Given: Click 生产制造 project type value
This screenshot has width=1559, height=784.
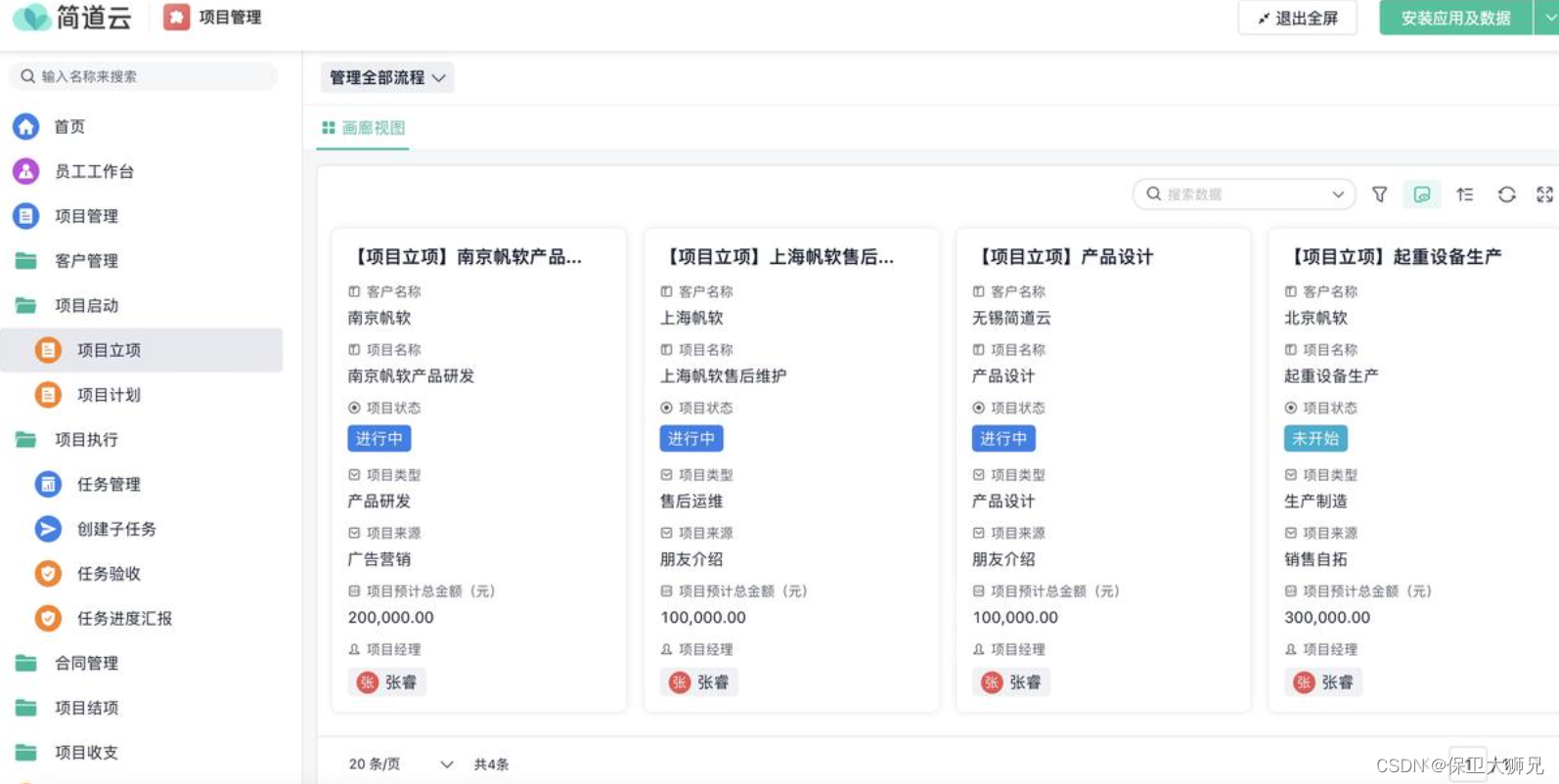Looking at the screenshot, I should pyautogui.click(x=1315, y=501).
